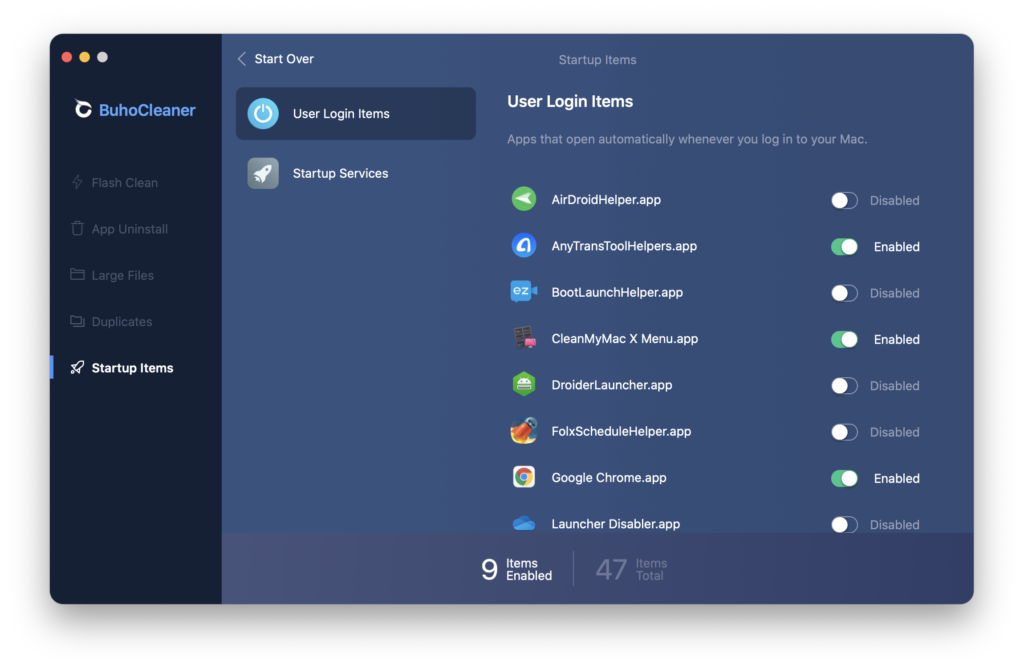1024x670 pixels.
Task: Click the BootLaunchHelper ez icon
Action: tap(524, 291)
